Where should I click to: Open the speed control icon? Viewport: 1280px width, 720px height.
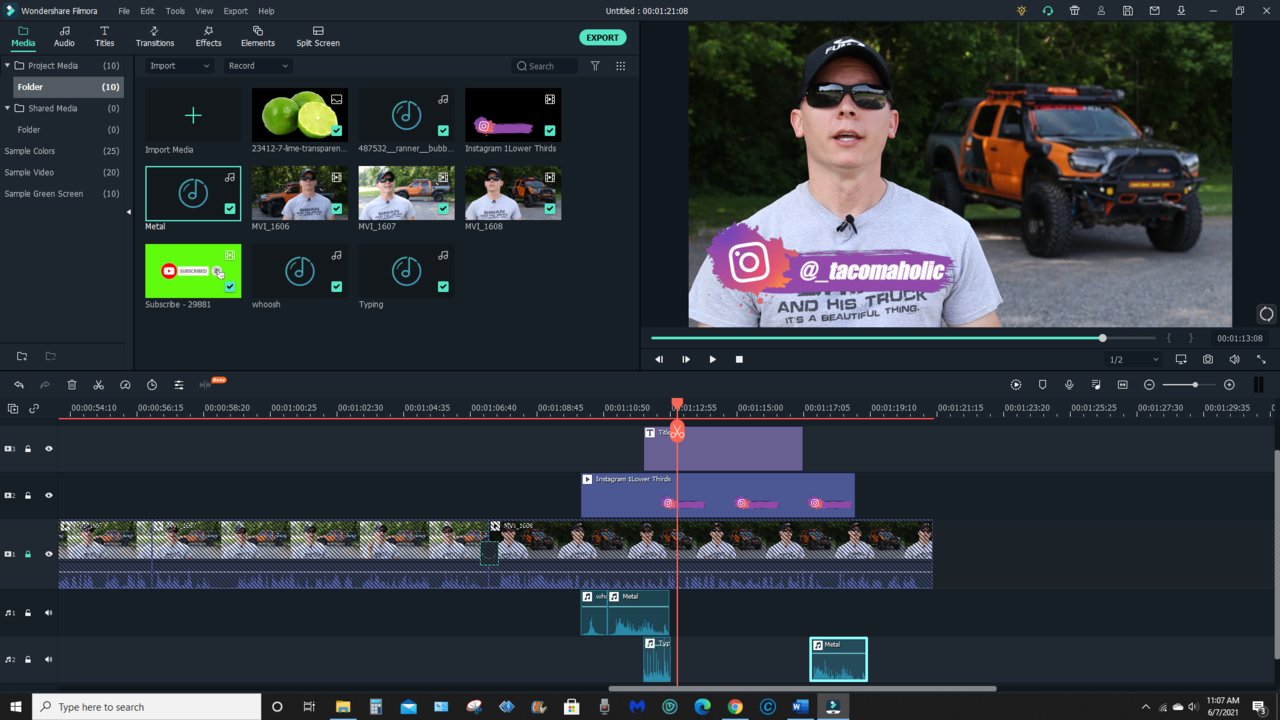click(125, 385)
